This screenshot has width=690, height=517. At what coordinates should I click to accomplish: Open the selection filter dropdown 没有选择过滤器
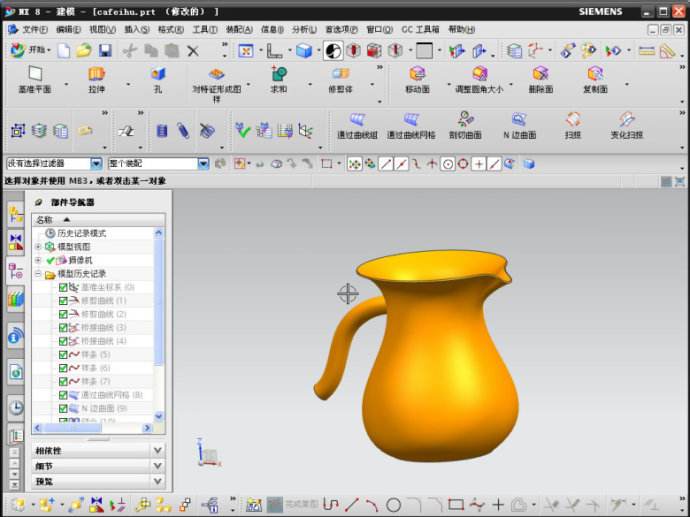click(x=96, y=164)
